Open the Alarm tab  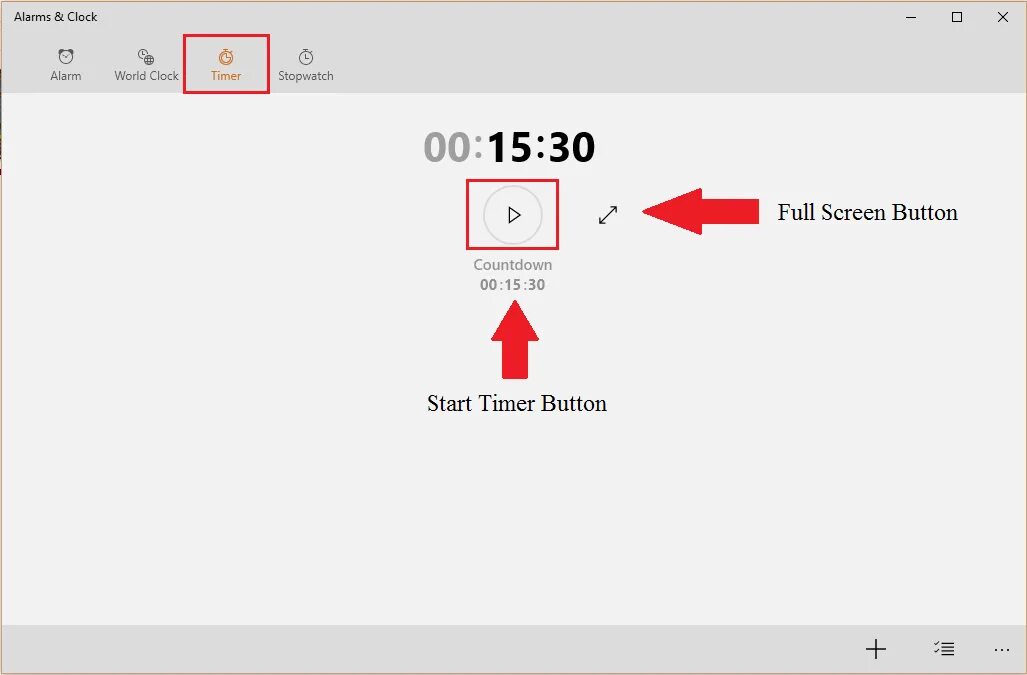click(65, 64)
